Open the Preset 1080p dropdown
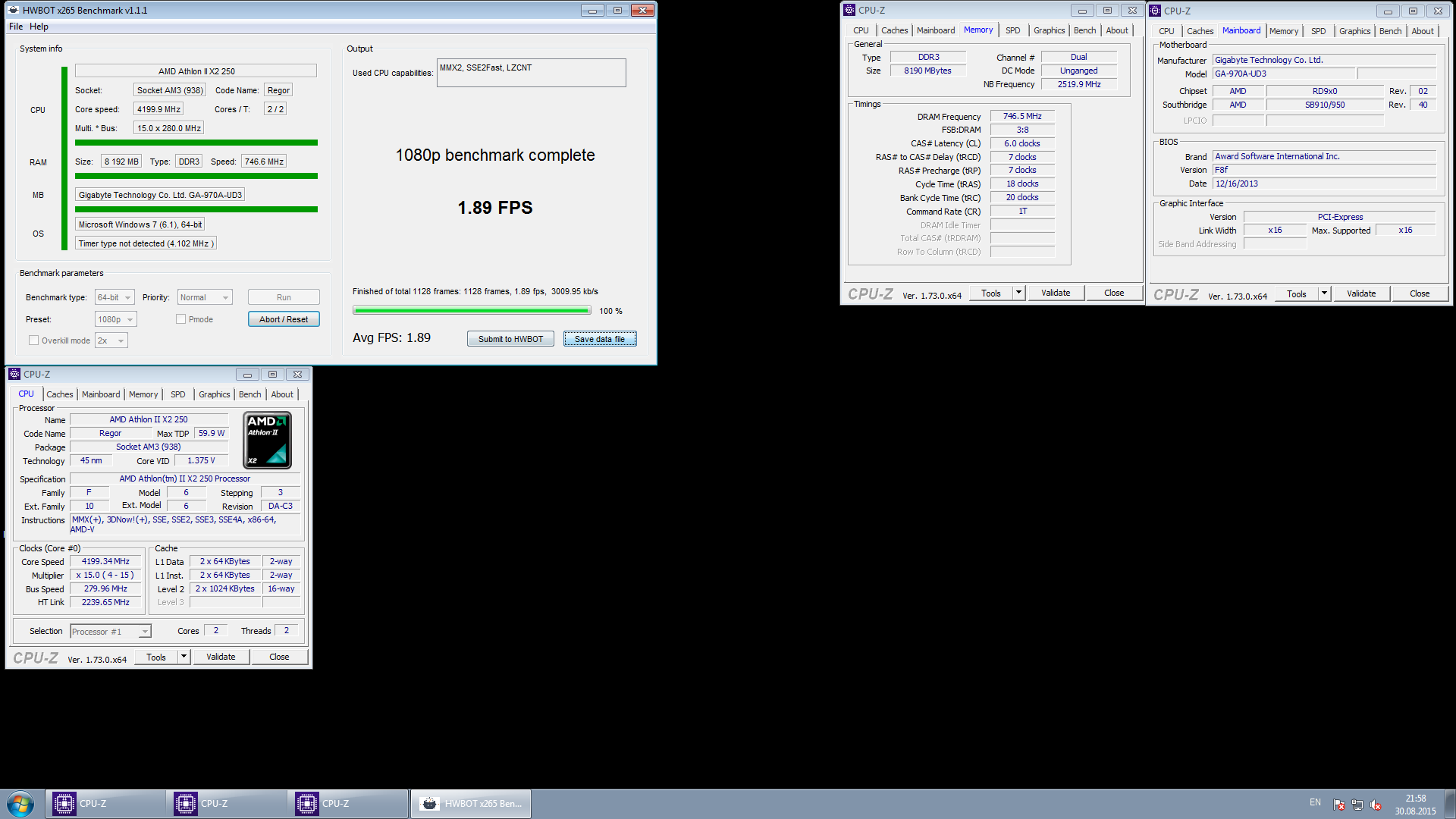The height and width of the screenshot is (819, 1456). (x=116, y=319)
